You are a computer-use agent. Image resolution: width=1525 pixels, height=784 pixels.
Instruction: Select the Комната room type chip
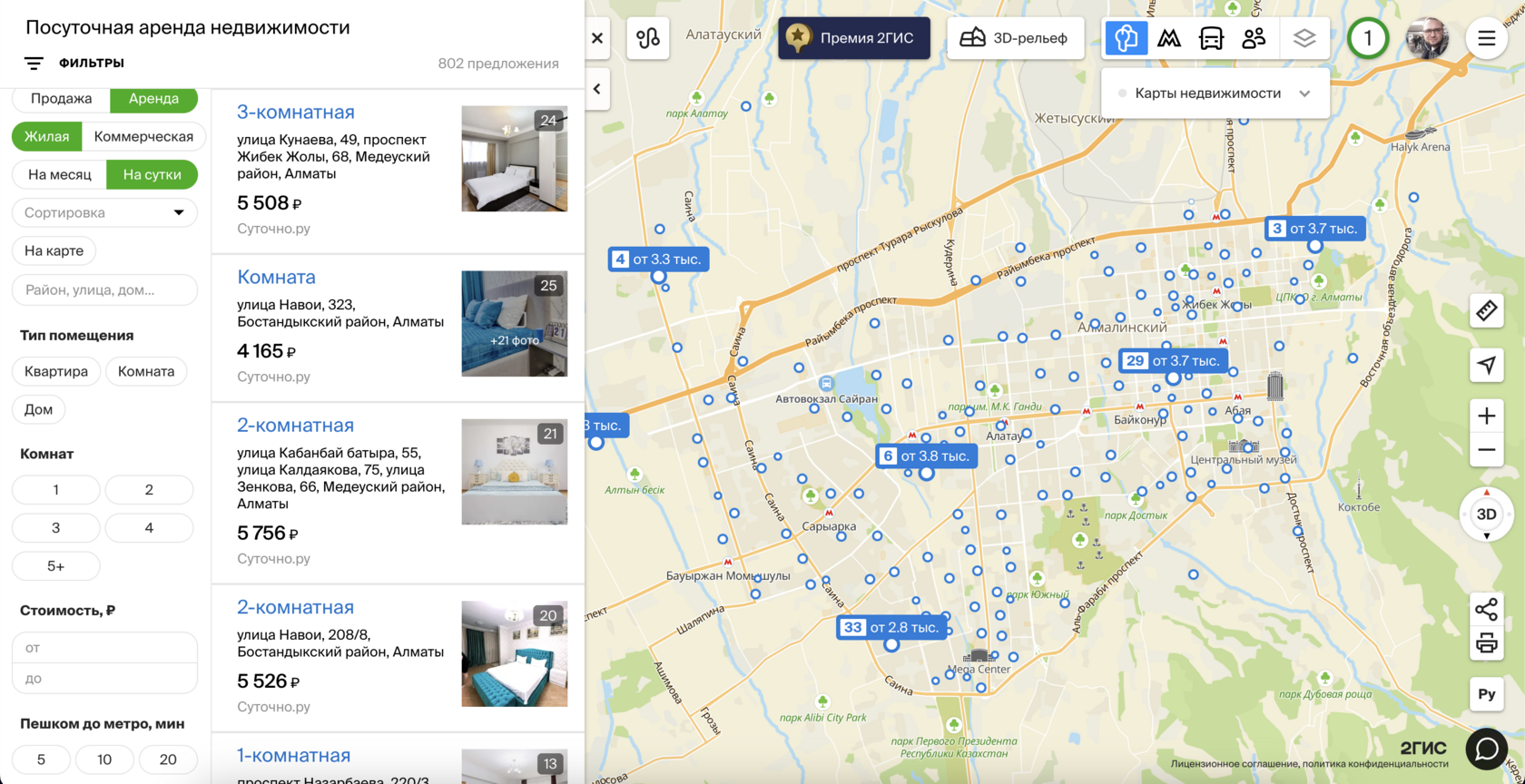pos(146,371)
